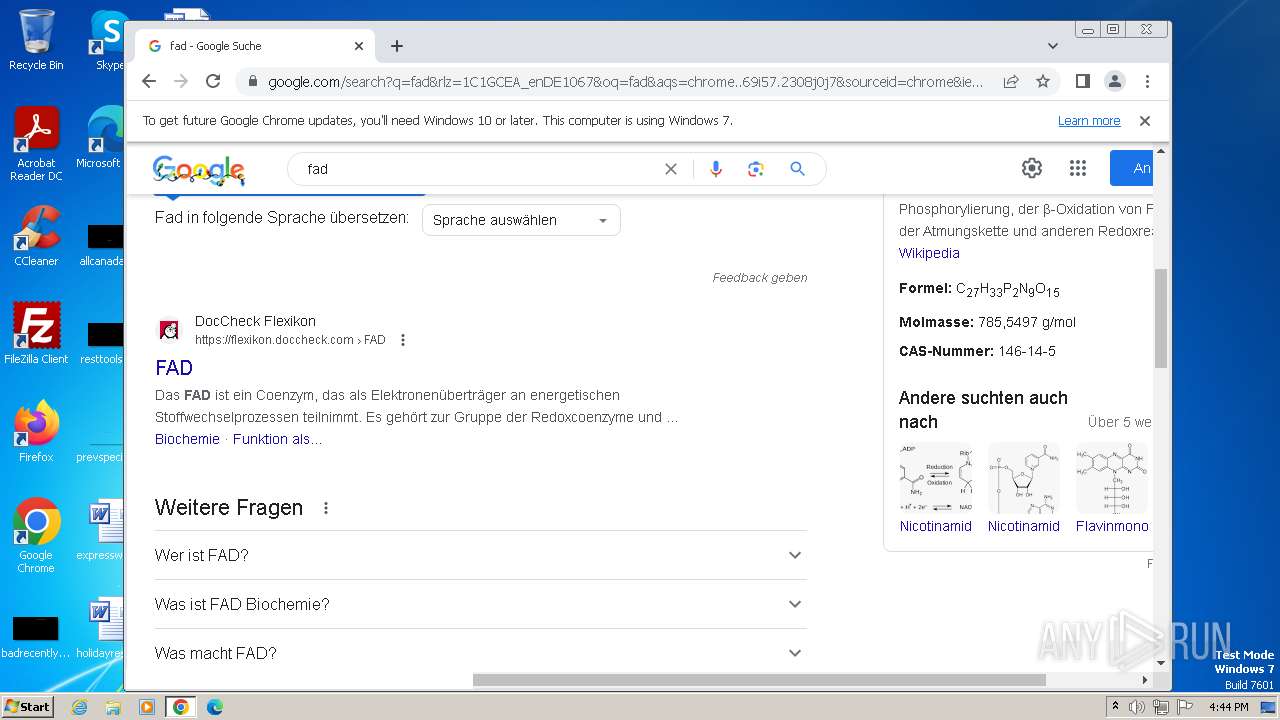Toggle Chrome side panel icon
1280x720 pixels.
click(x=1082, y=81)
